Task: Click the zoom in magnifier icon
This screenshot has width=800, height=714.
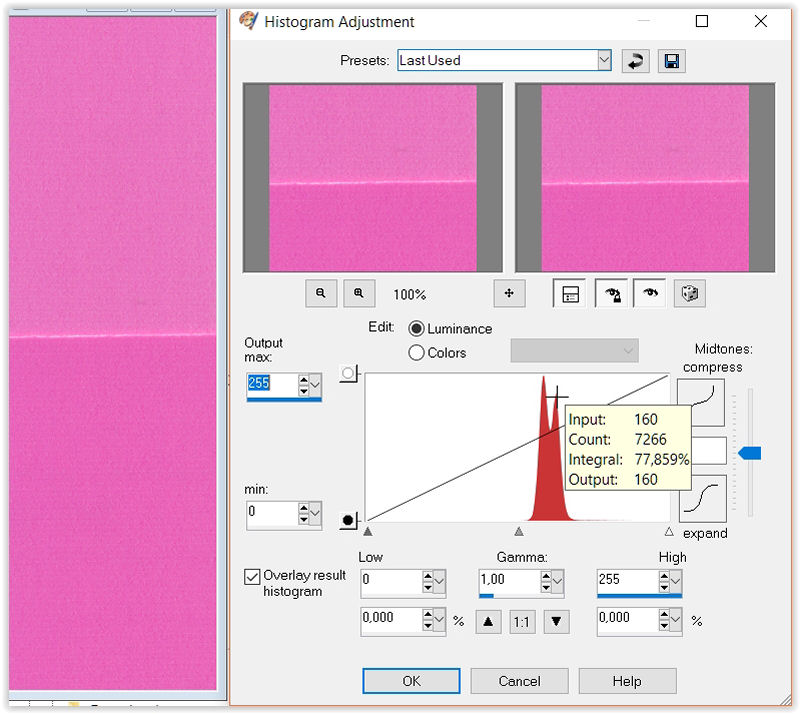Action: click(358, 293)
